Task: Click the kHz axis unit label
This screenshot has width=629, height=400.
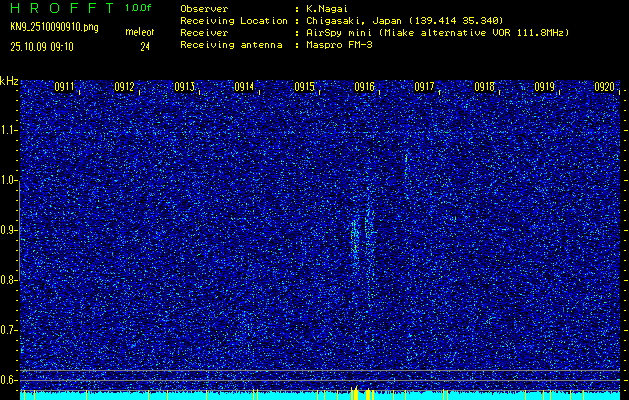Action: (9, 80)
